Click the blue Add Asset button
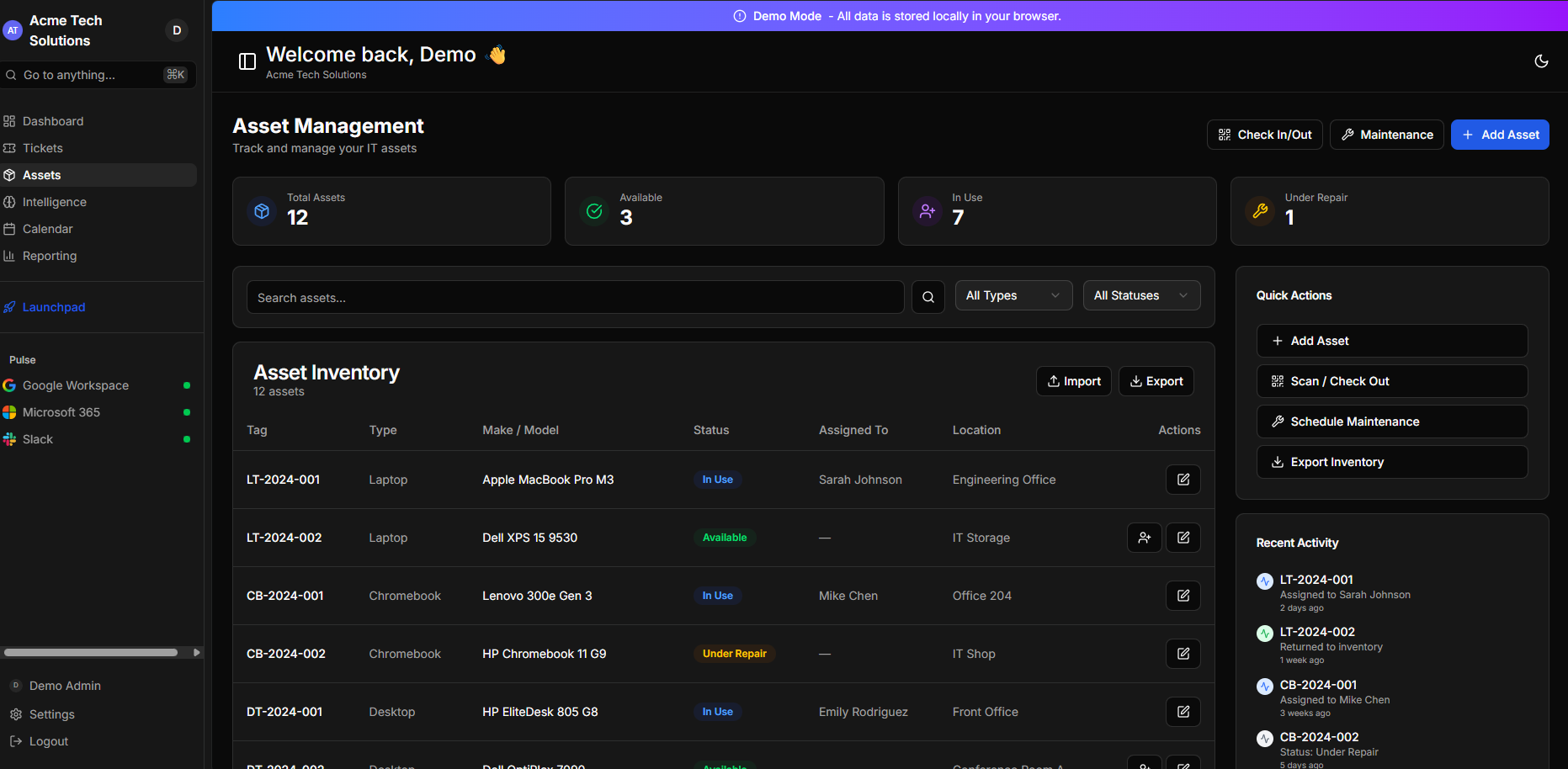Viewport: 1568px width, 769px height. click(1500, 135)
